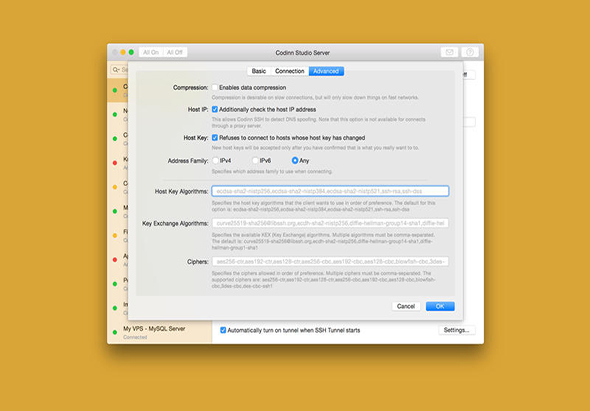Uncheck Automatically turn on tunnel when SSH Tunnel starts
590x411 pixels.
[223, 330]
